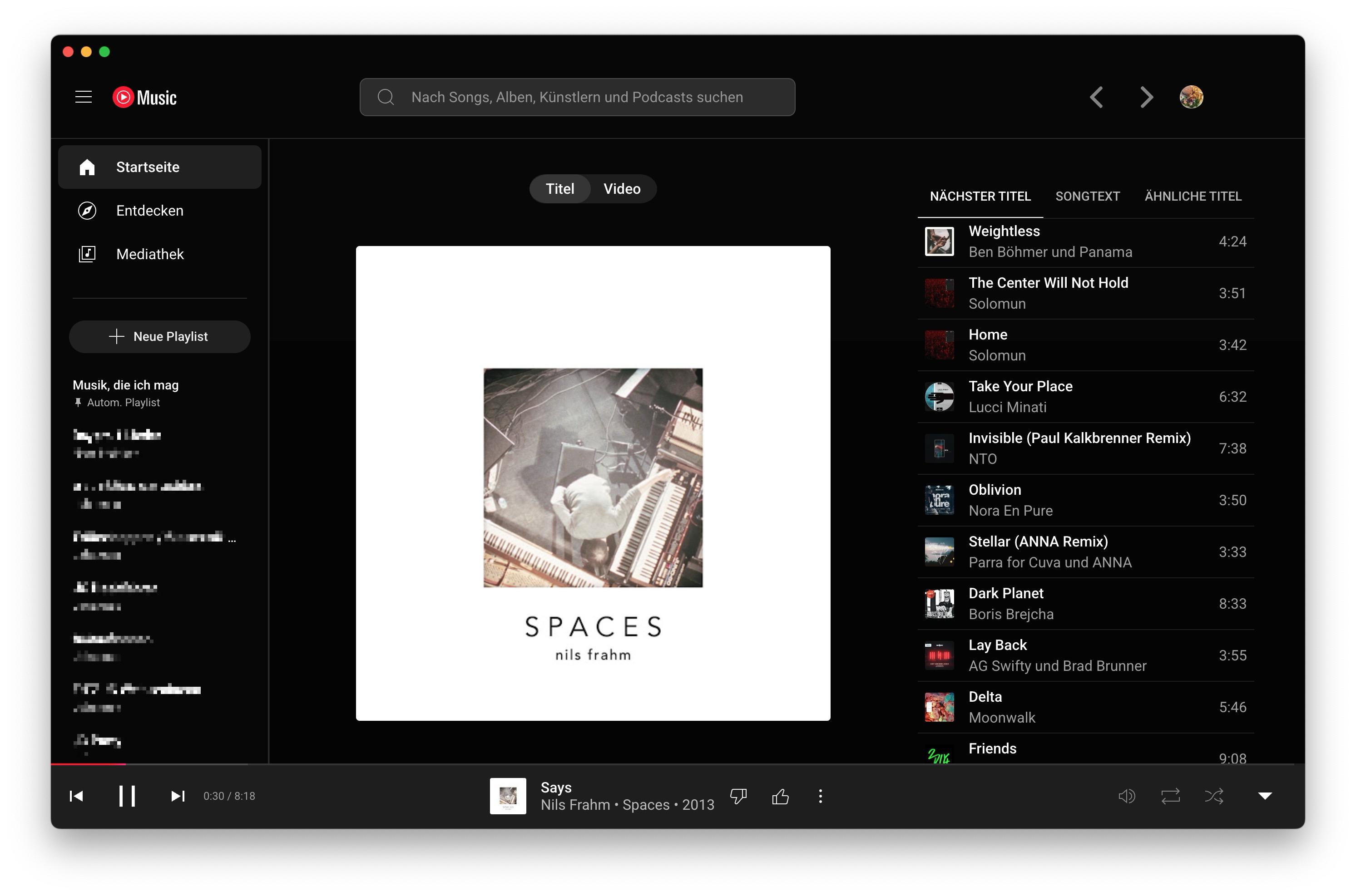1356x896 pixels.
Task: Open the Nils Frahm artist link
Action: click(x=575, y=805)
